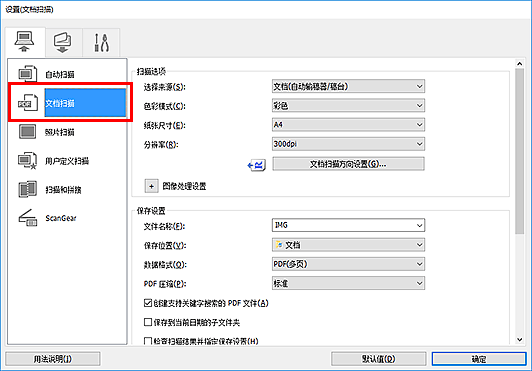Image resolution: width=532 pixels, height=371 pixels.
Task: Open the 文件名称 dropdown arrow
Action: (x=419, y=225)
